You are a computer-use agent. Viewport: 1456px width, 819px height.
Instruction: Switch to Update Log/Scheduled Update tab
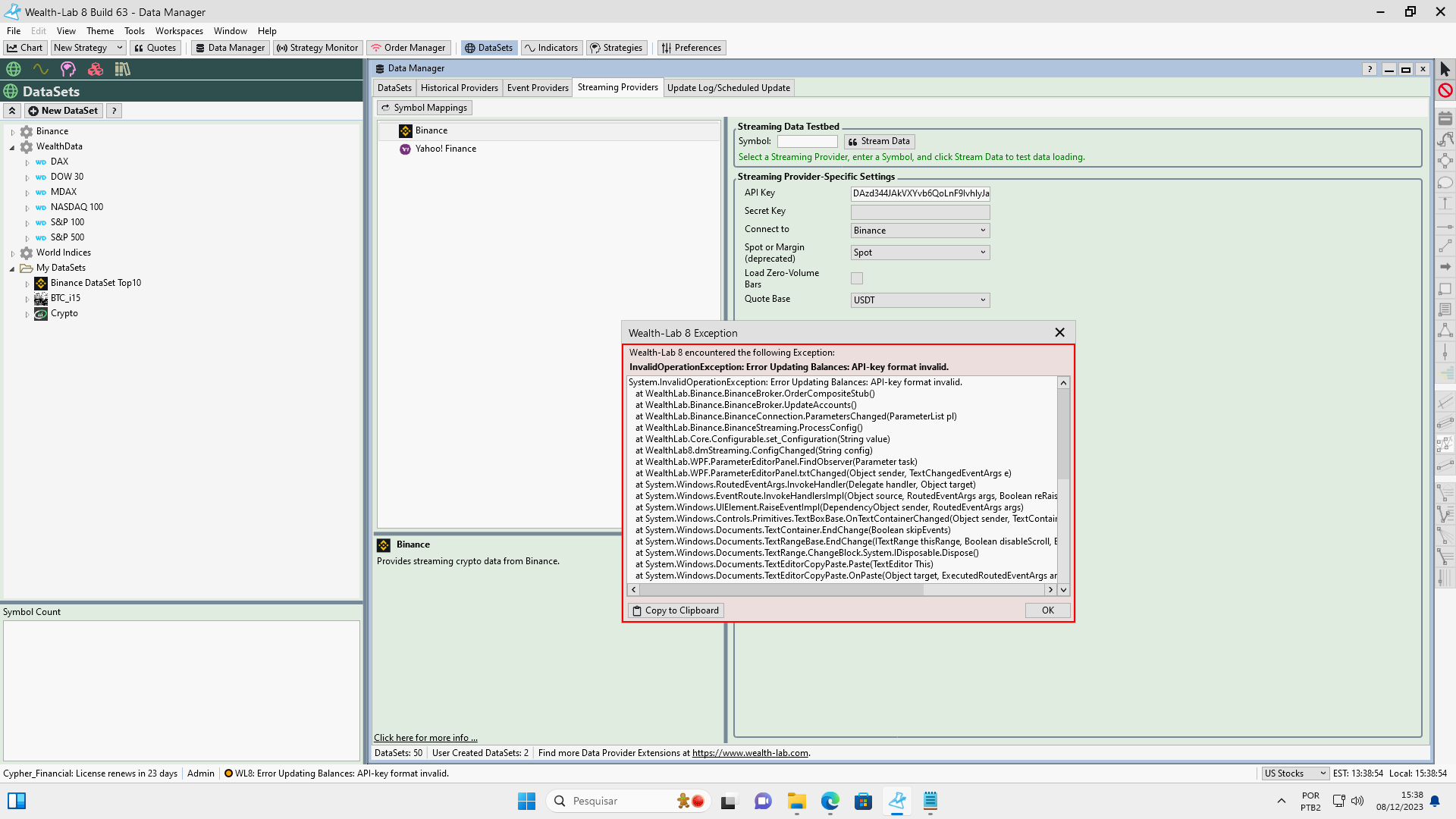(728, 88)
